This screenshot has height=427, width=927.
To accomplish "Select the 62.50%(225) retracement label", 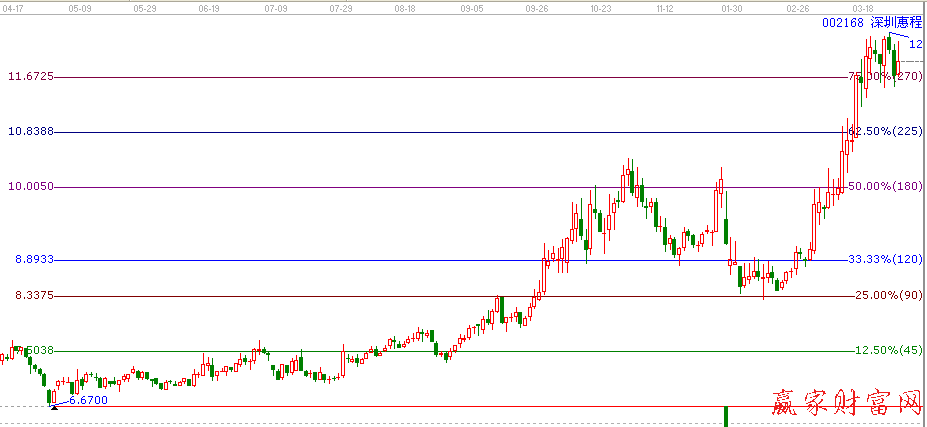I will (884, 131).
